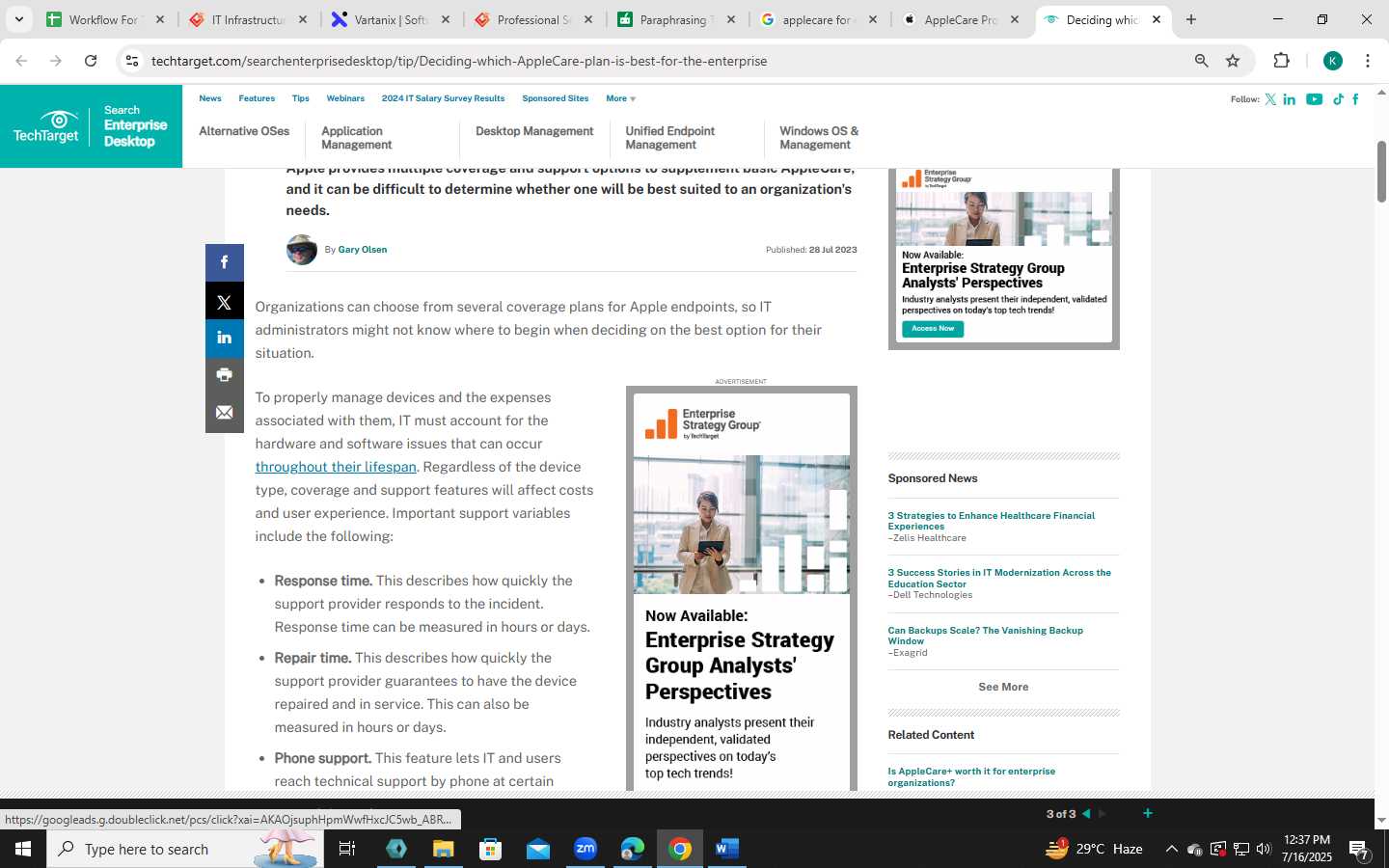
Task: Open Windows Start menu
Action: click(x=23, y=849)
